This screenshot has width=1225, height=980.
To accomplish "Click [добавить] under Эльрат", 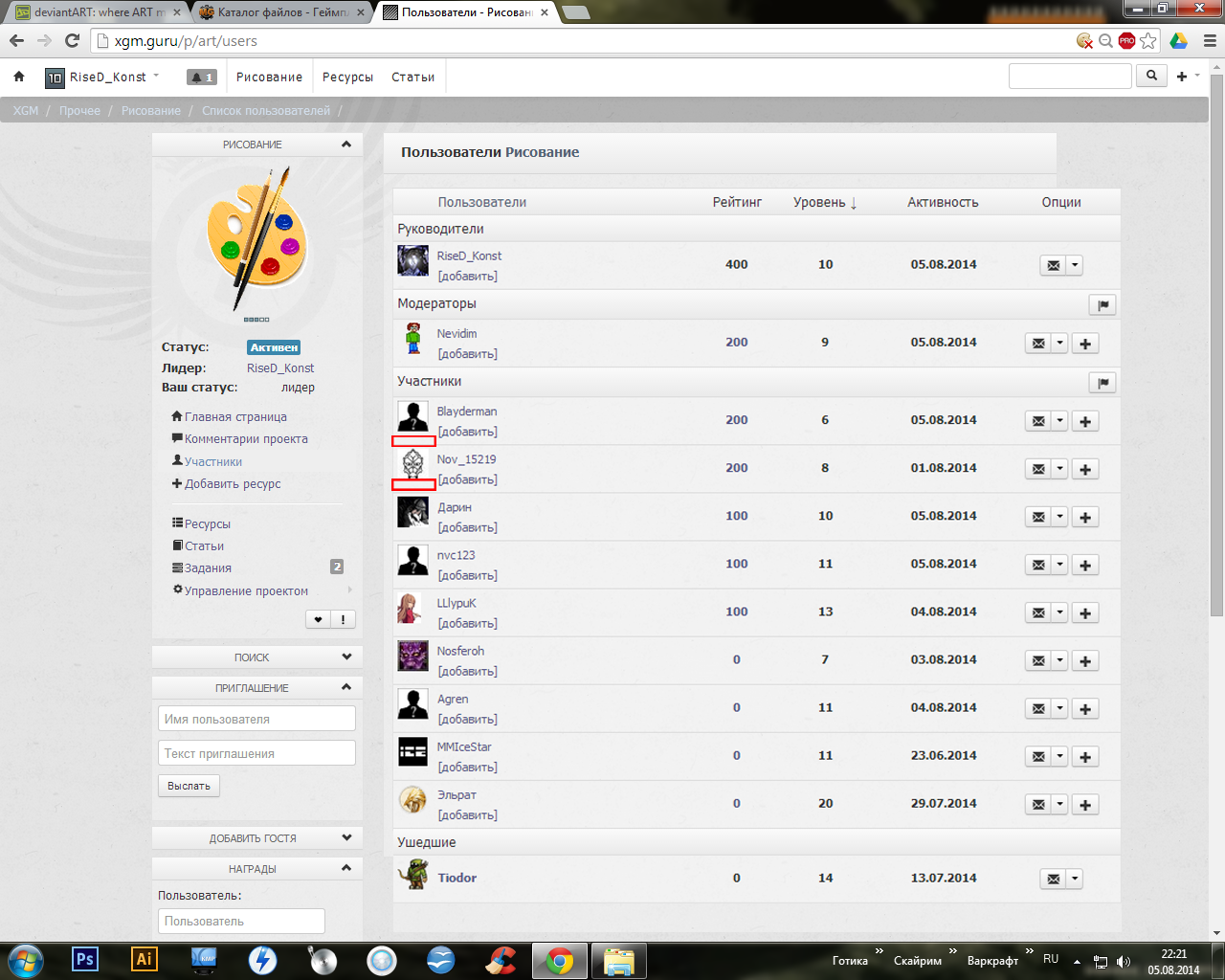I will pos(467,814).
